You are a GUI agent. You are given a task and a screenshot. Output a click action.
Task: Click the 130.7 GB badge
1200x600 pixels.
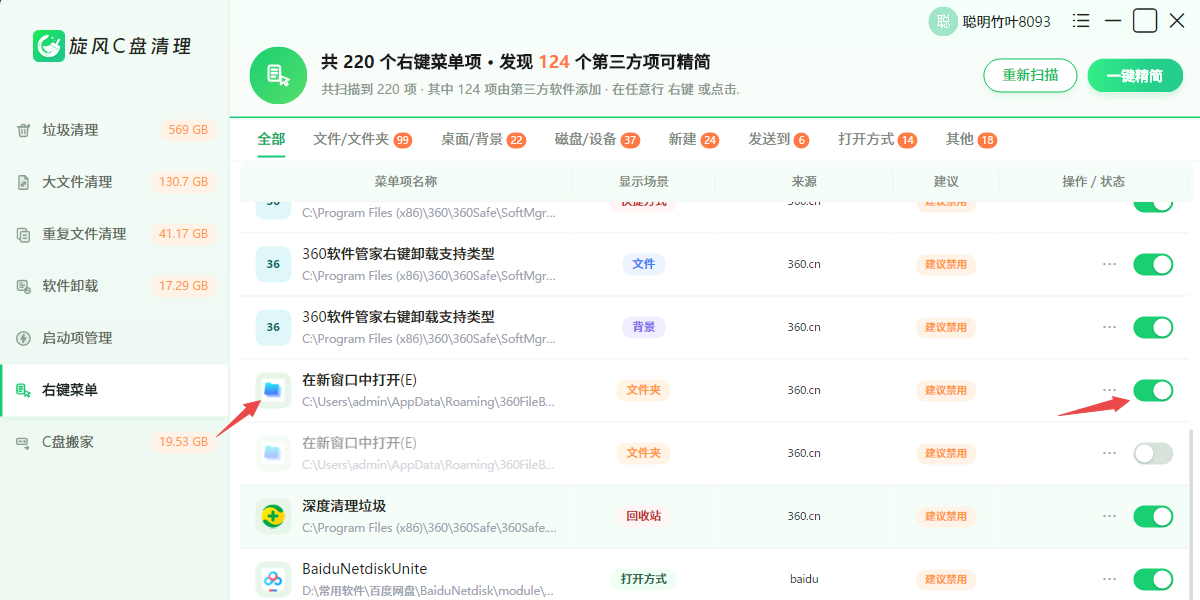pyautogui.click(x=184, y=182)
